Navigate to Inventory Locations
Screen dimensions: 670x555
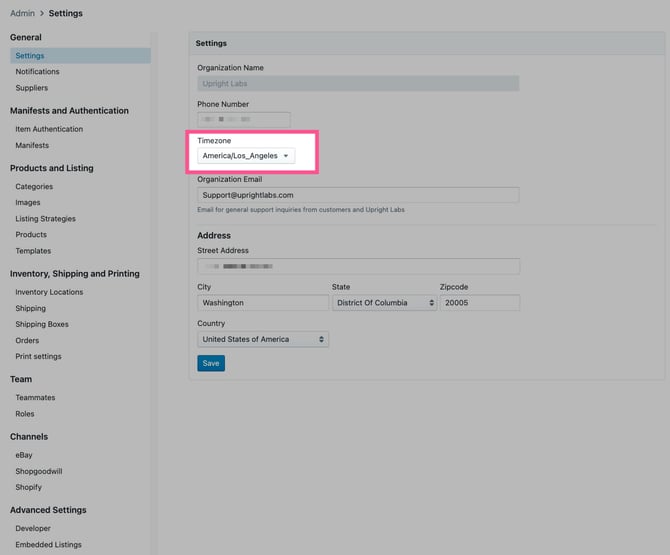click(49, 292)
